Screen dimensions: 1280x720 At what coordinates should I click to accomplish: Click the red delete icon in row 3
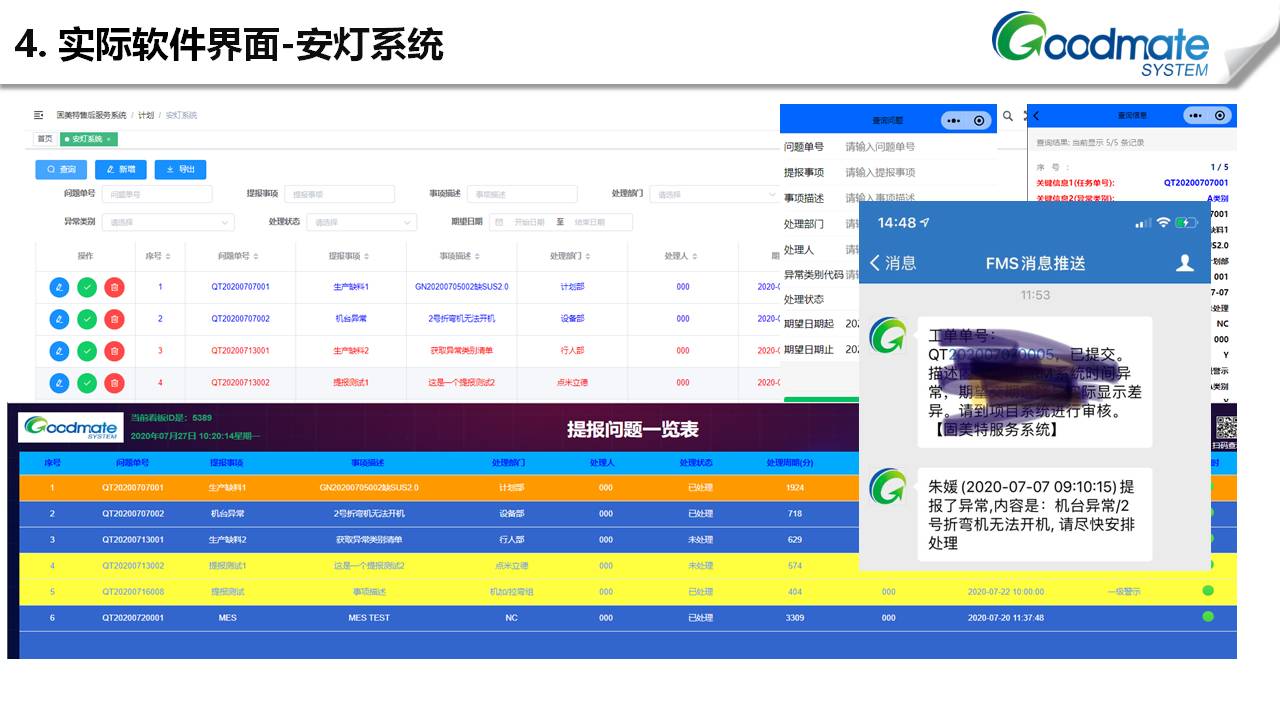coord(115,351)
